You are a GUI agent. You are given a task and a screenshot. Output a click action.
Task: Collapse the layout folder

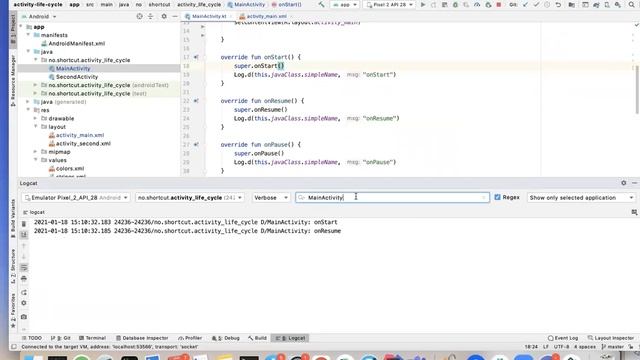36,127
